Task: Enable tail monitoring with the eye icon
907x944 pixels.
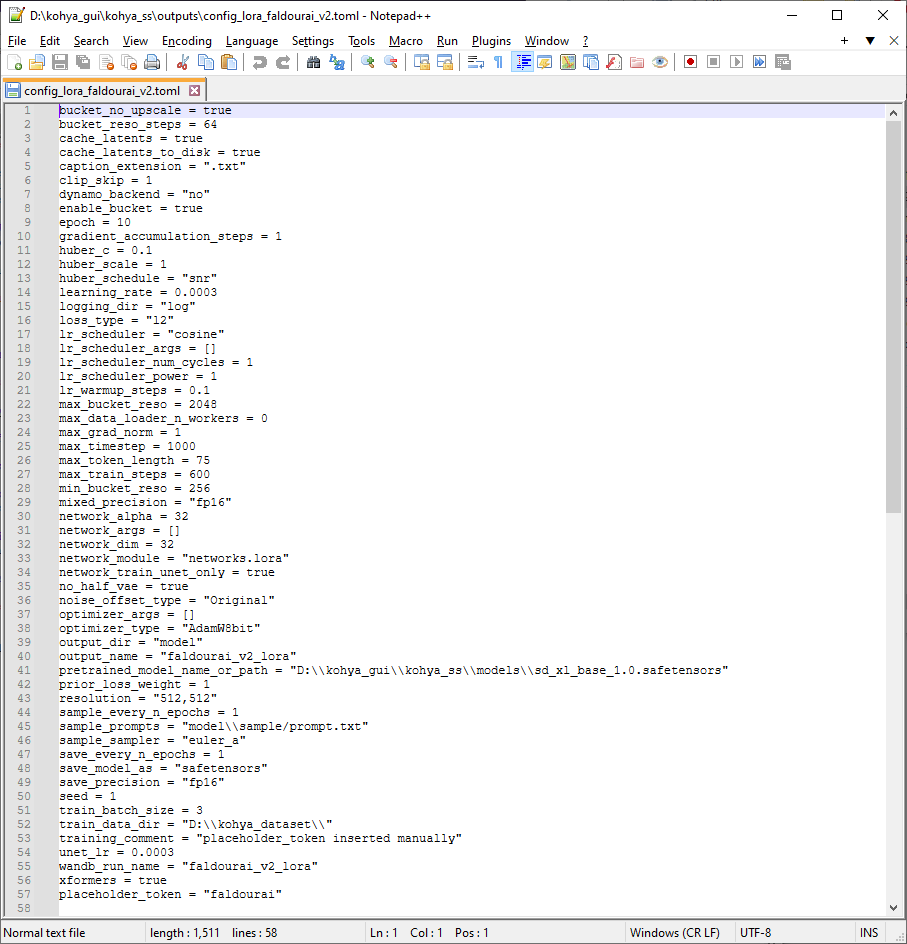Action: point(660,61)
